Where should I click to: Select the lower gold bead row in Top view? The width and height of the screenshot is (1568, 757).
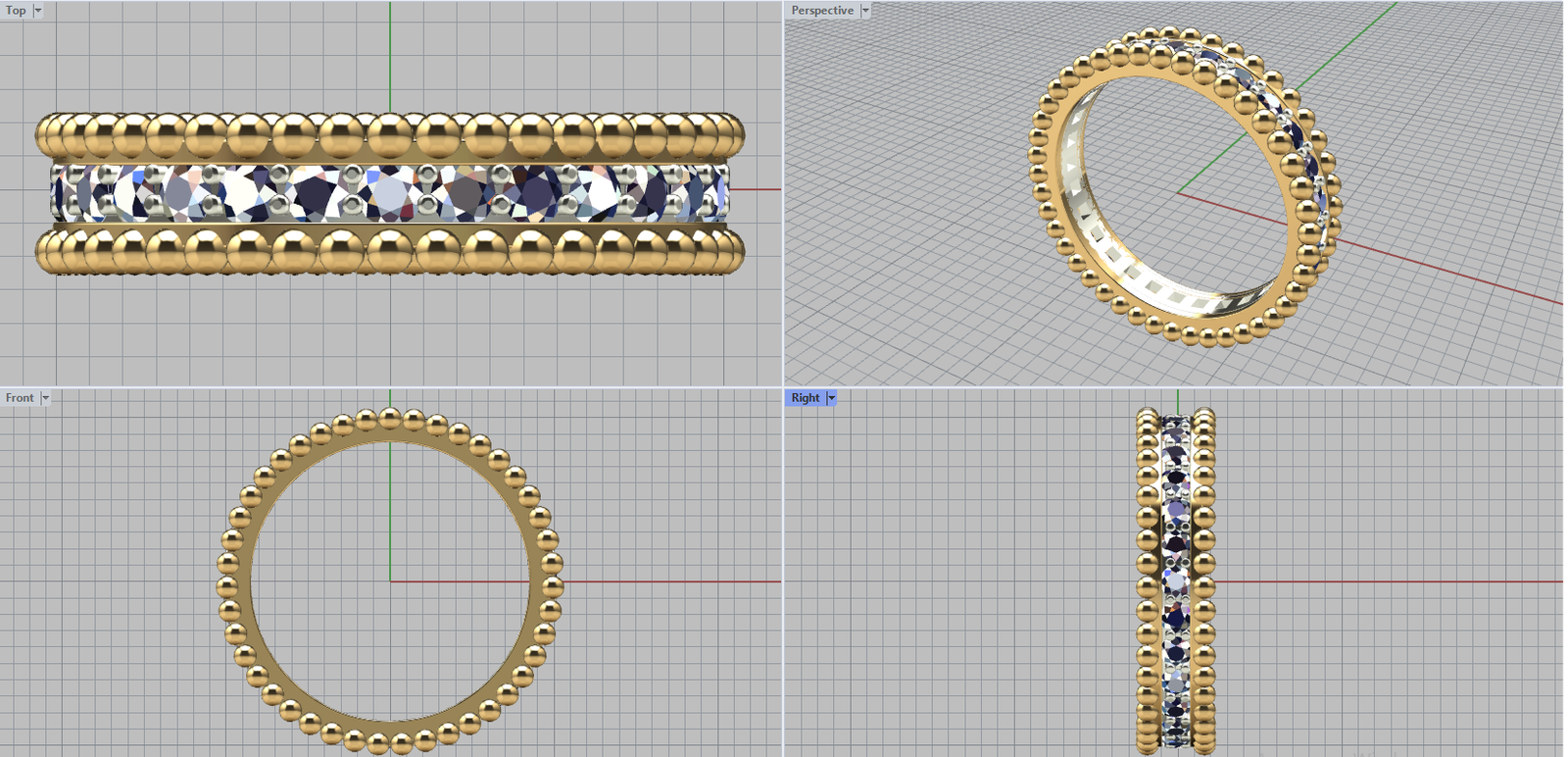[390, 250]
